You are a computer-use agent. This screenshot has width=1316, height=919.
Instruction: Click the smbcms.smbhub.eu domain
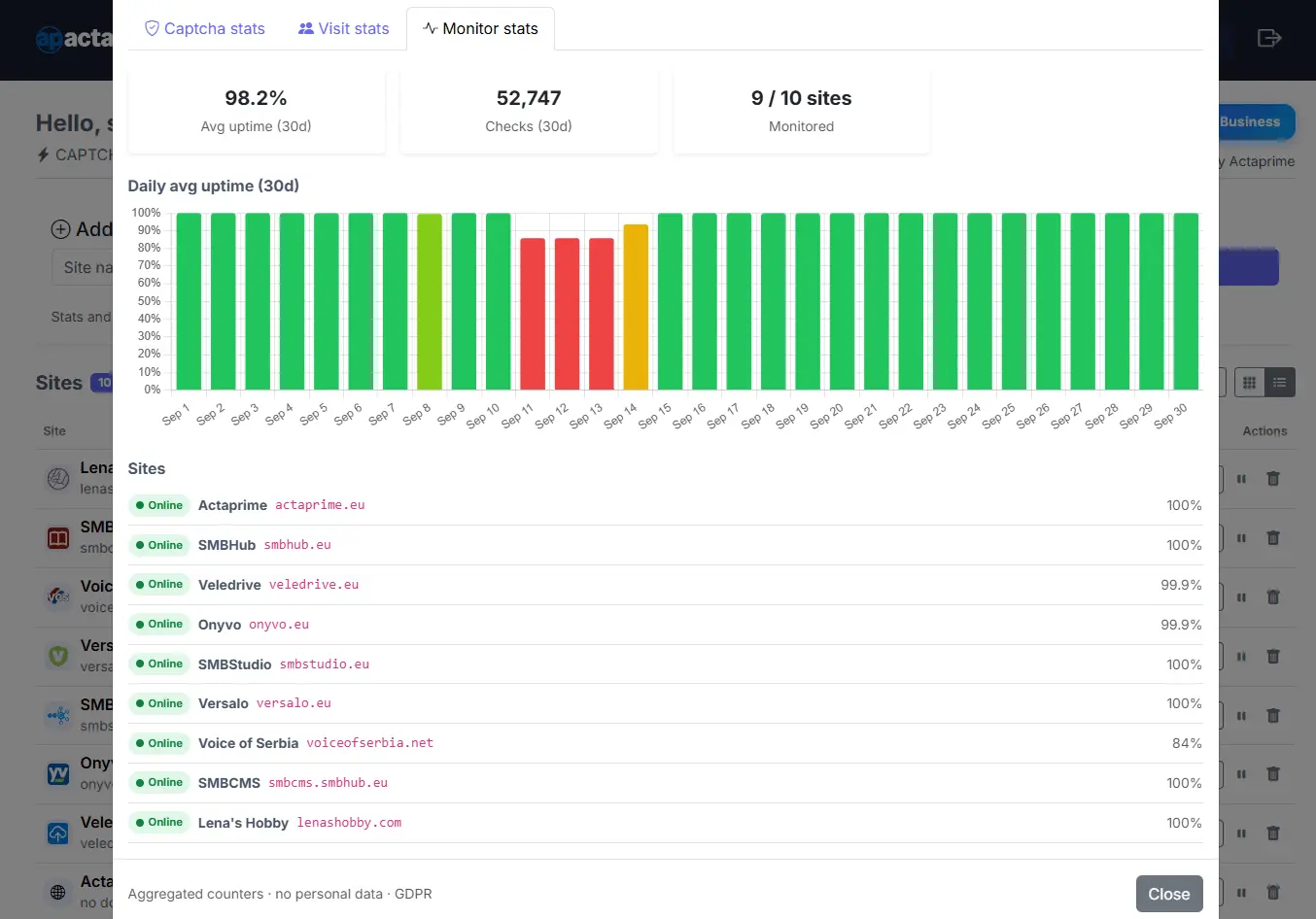pos(329,783)
